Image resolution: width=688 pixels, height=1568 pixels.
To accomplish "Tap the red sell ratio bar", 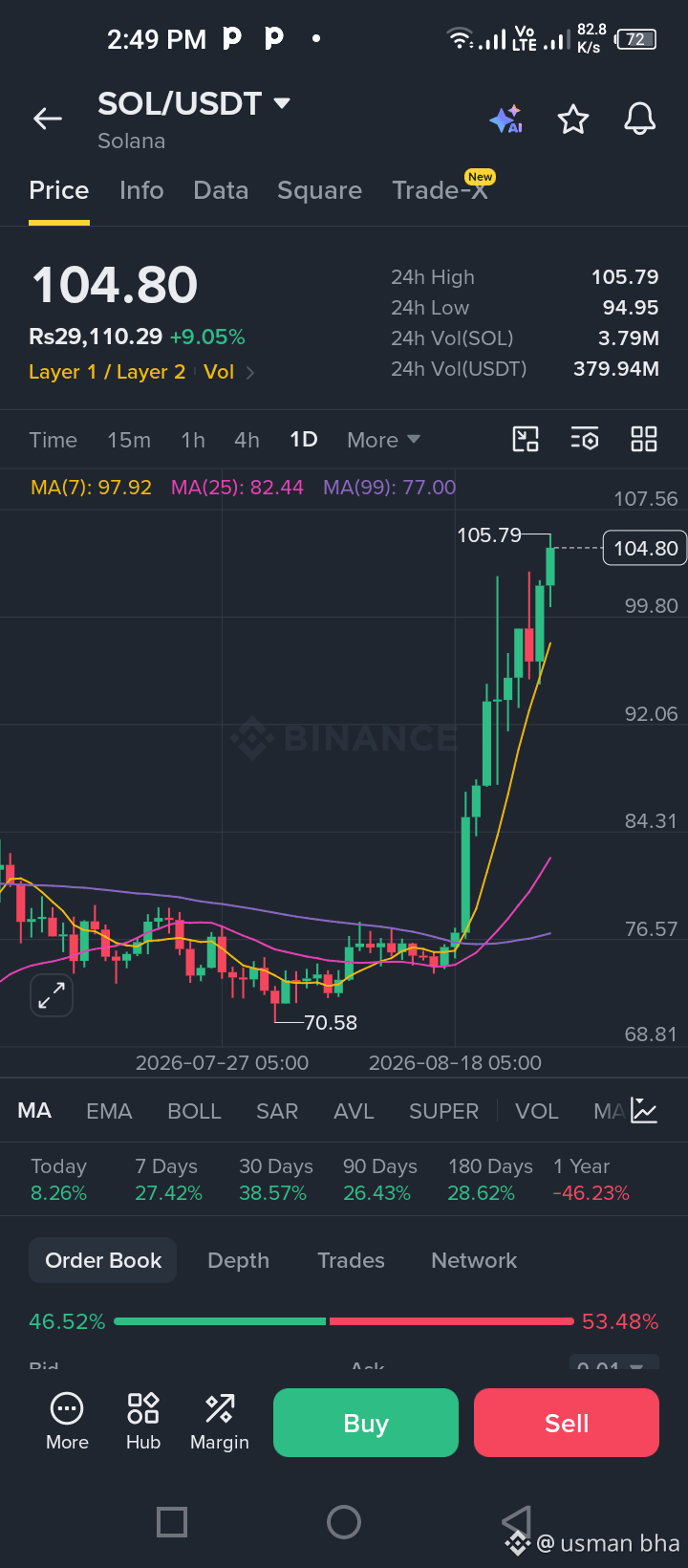I will tap(451, 1321).
